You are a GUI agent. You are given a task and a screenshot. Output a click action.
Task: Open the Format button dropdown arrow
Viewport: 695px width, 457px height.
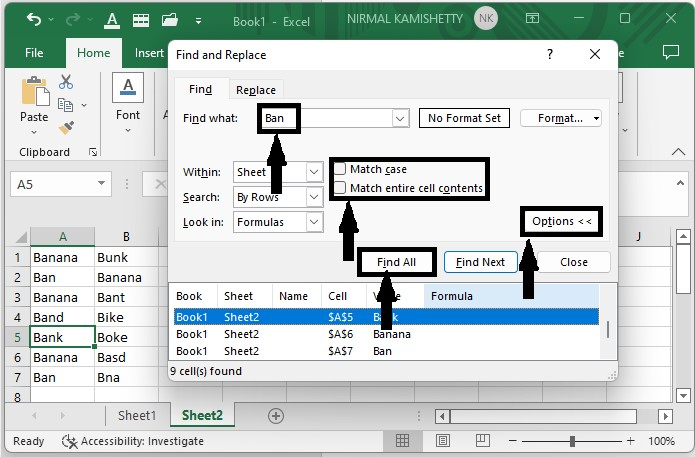tap(597, 118)
